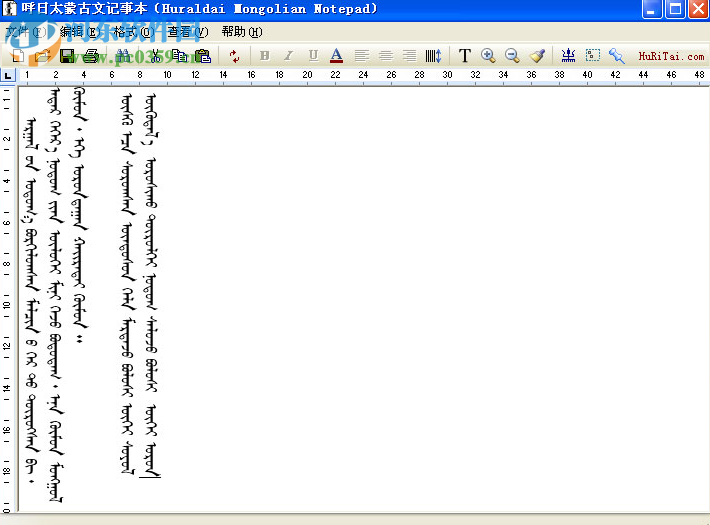710x525 pixels.
Task: Click the line spacing icon
Action: pos(433,56)
